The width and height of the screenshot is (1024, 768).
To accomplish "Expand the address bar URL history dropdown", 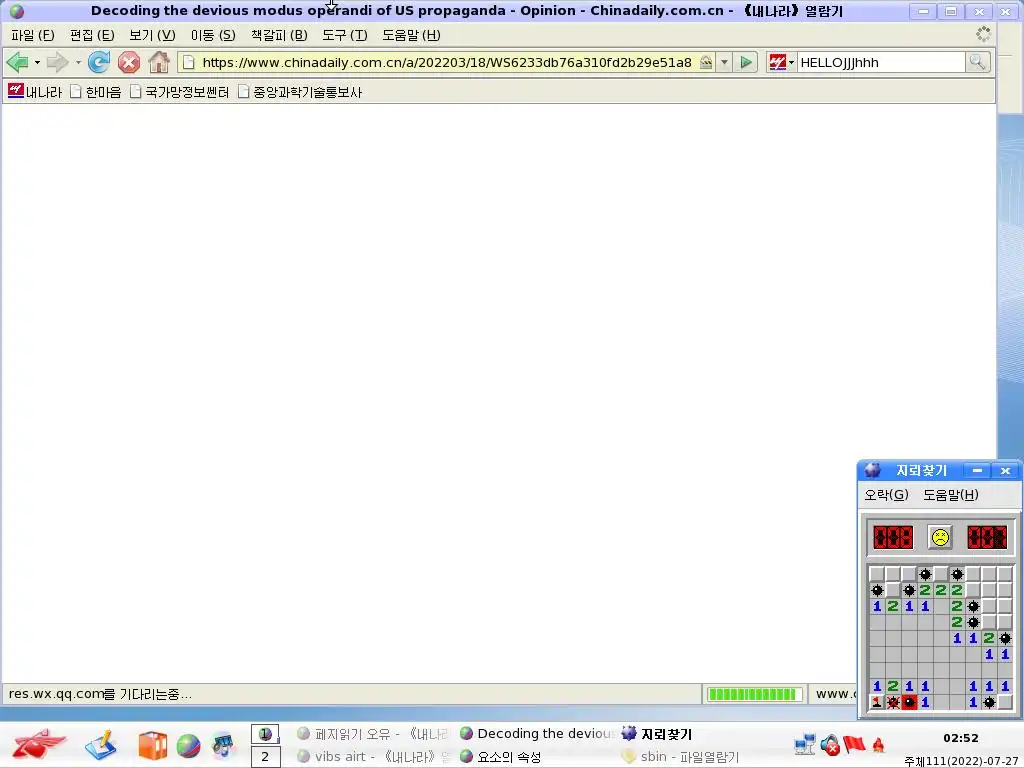I will pyautogui.click(x=724, y=63).
